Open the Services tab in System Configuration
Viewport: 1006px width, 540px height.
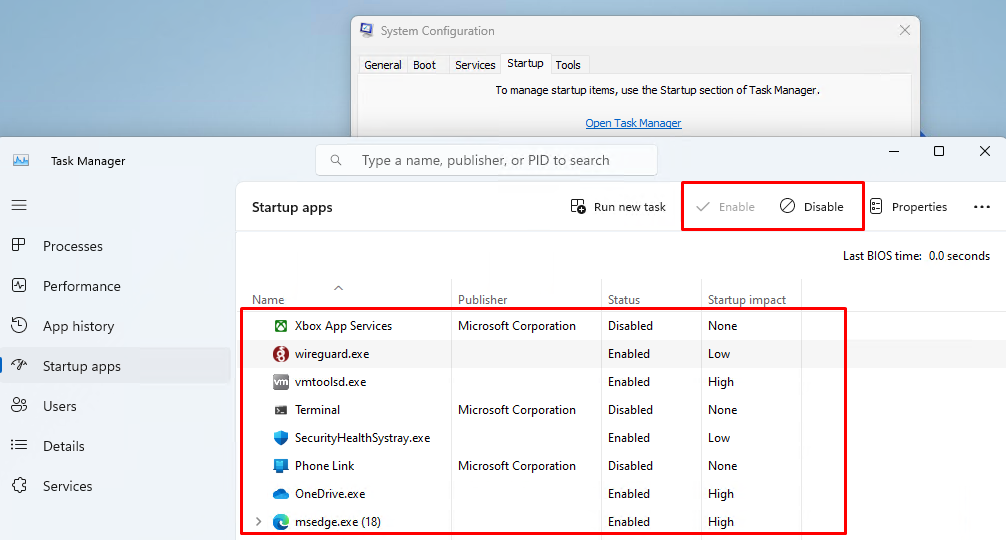[x=475, y=65]
